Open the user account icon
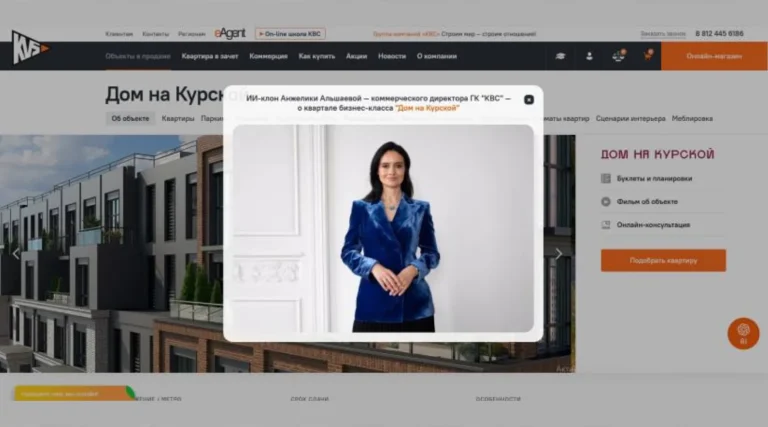This screenshot has width=768, height=427. [x=589, y=56]
